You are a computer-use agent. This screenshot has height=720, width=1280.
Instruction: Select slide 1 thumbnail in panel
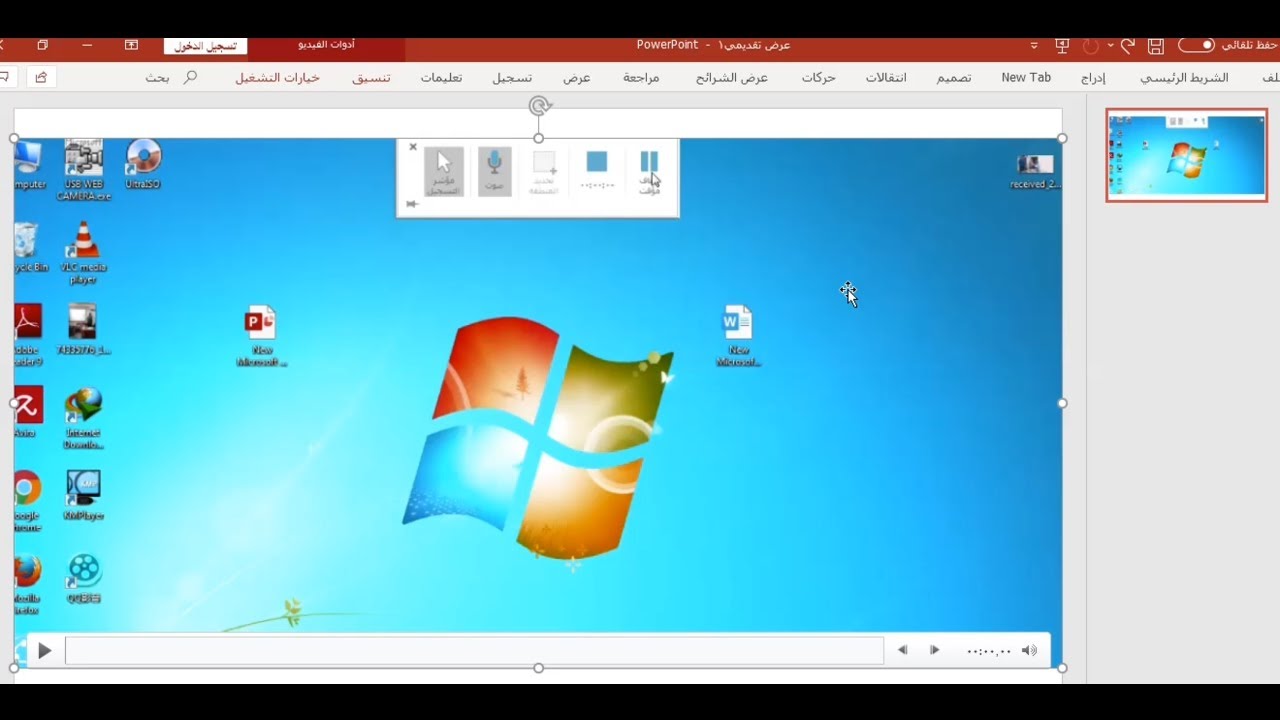point(1186,156)
